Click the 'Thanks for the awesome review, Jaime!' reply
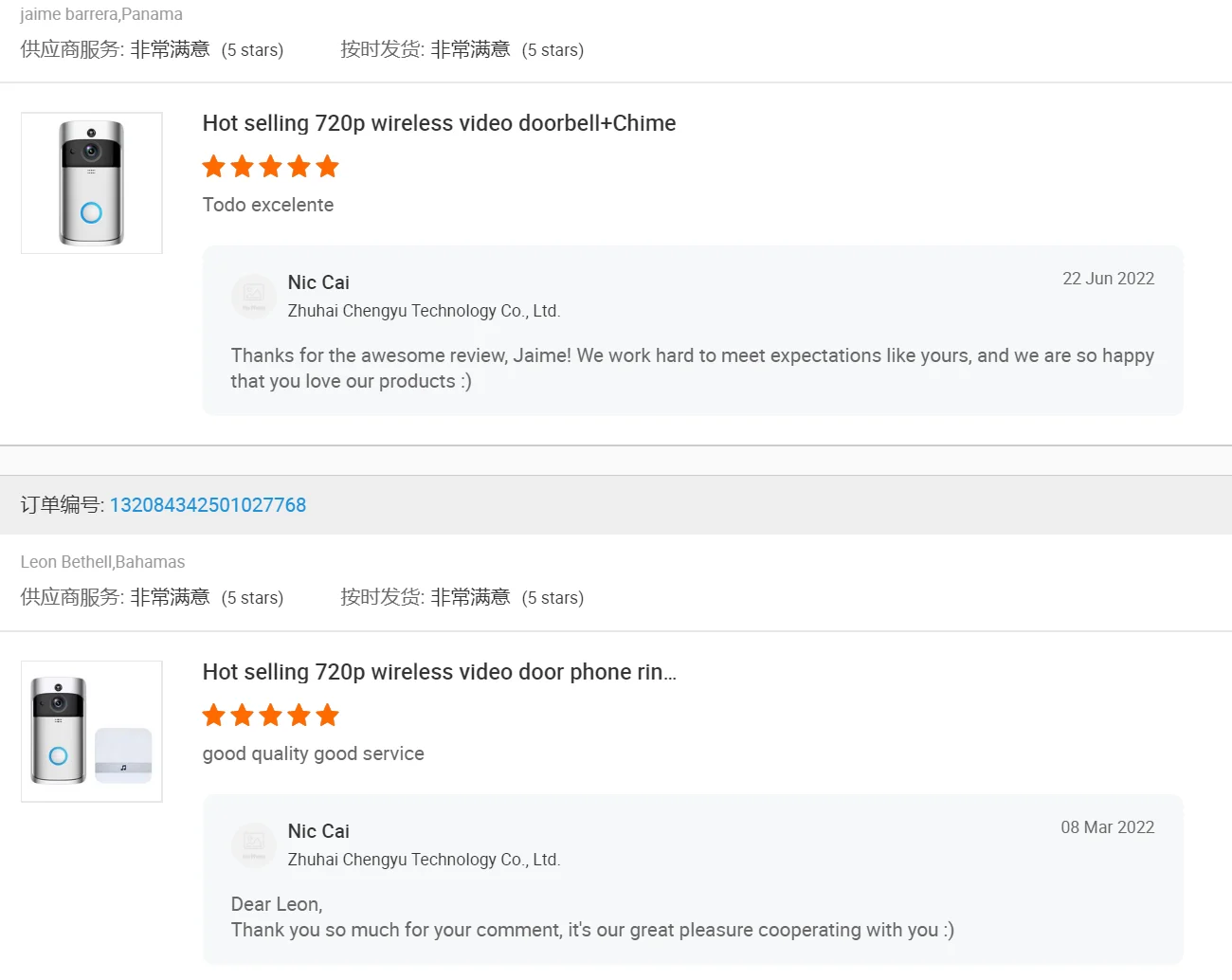The height and width of the screenshot is (980, 1232). [692, 368]
